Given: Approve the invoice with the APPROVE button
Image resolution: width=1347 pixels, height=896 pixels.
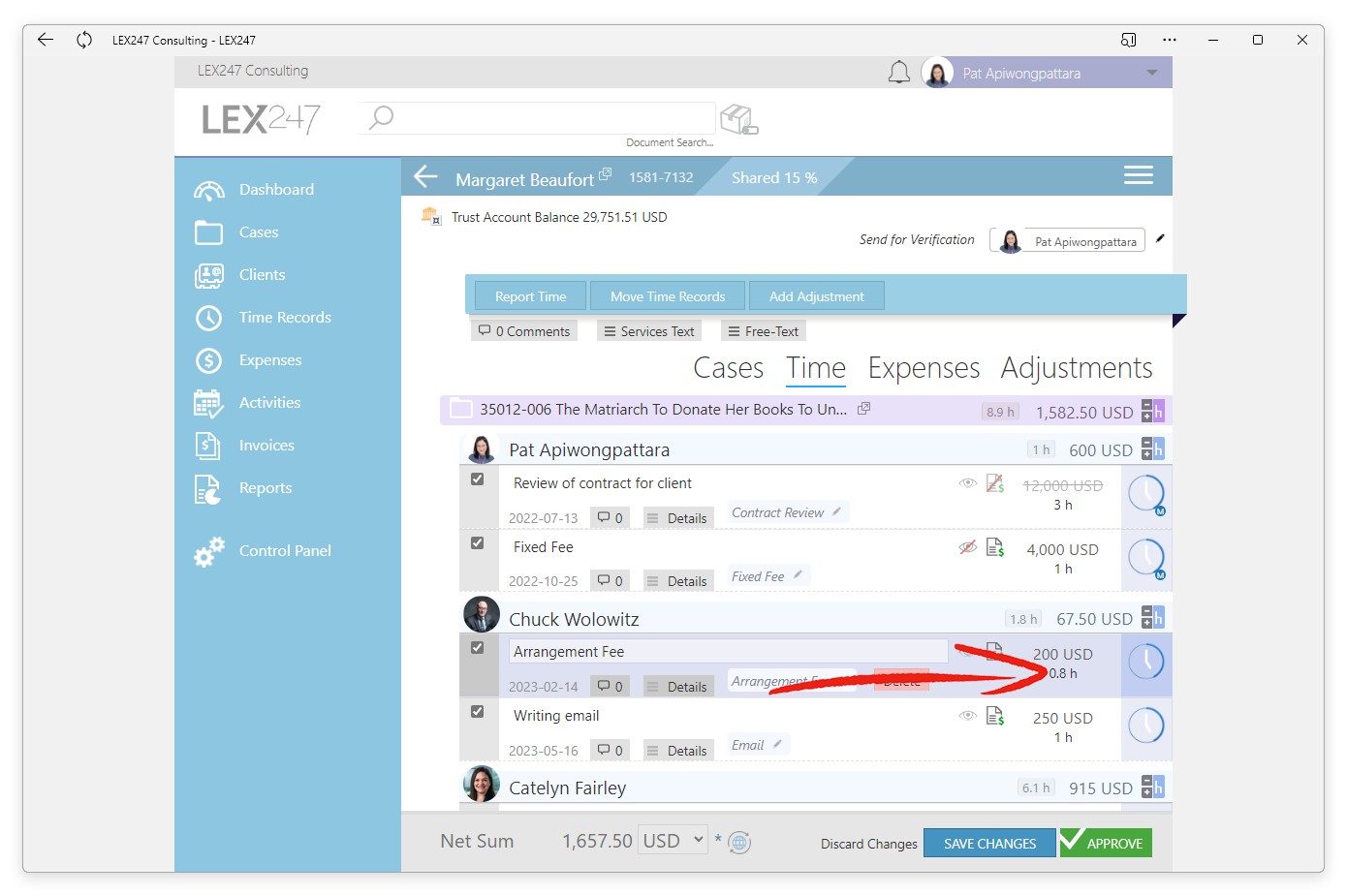Looking at the screenshot, I should tap(1106, 843).
